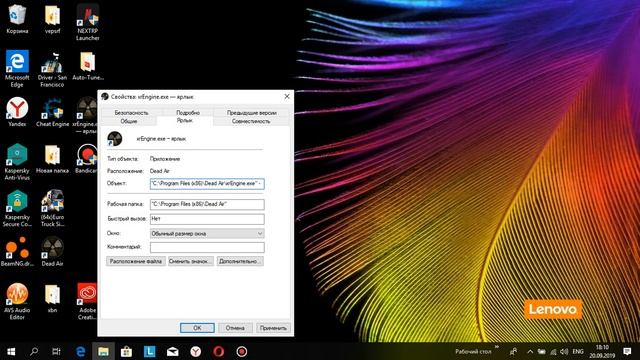Image resolution: width=640 pixels, height=360 pixels.
Task: Select the Yandex browser desktop icon
Action: [17, 112]
